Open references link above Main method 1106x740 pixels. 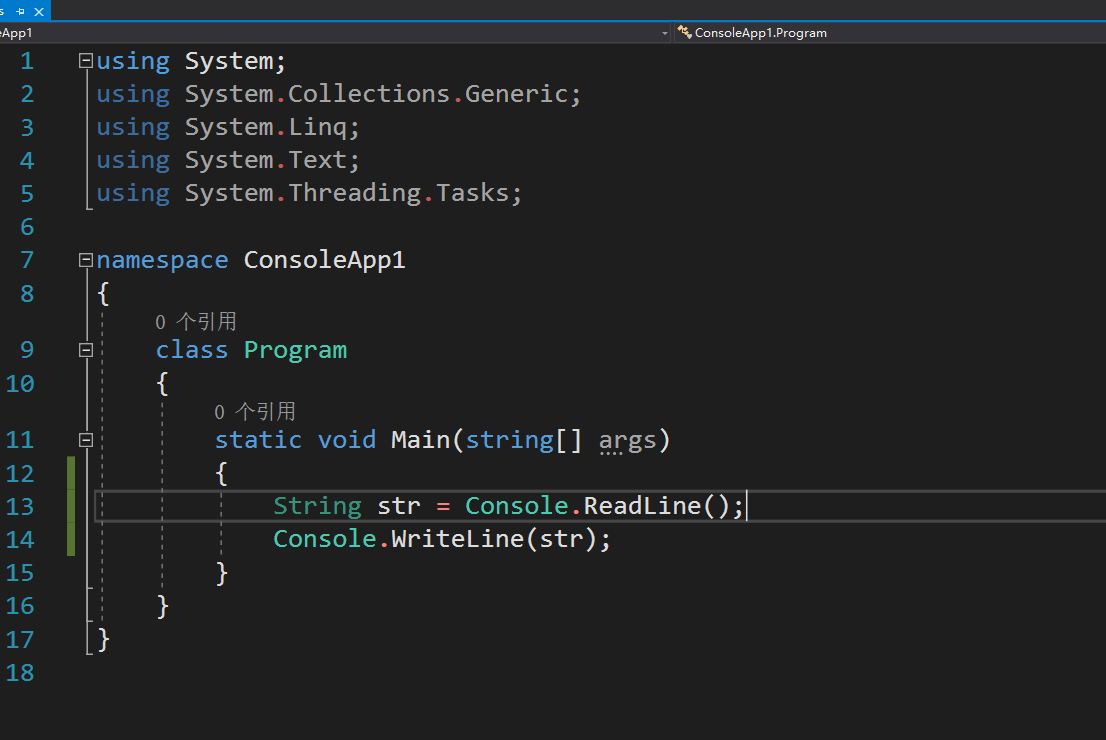click(x=255, y=411)
